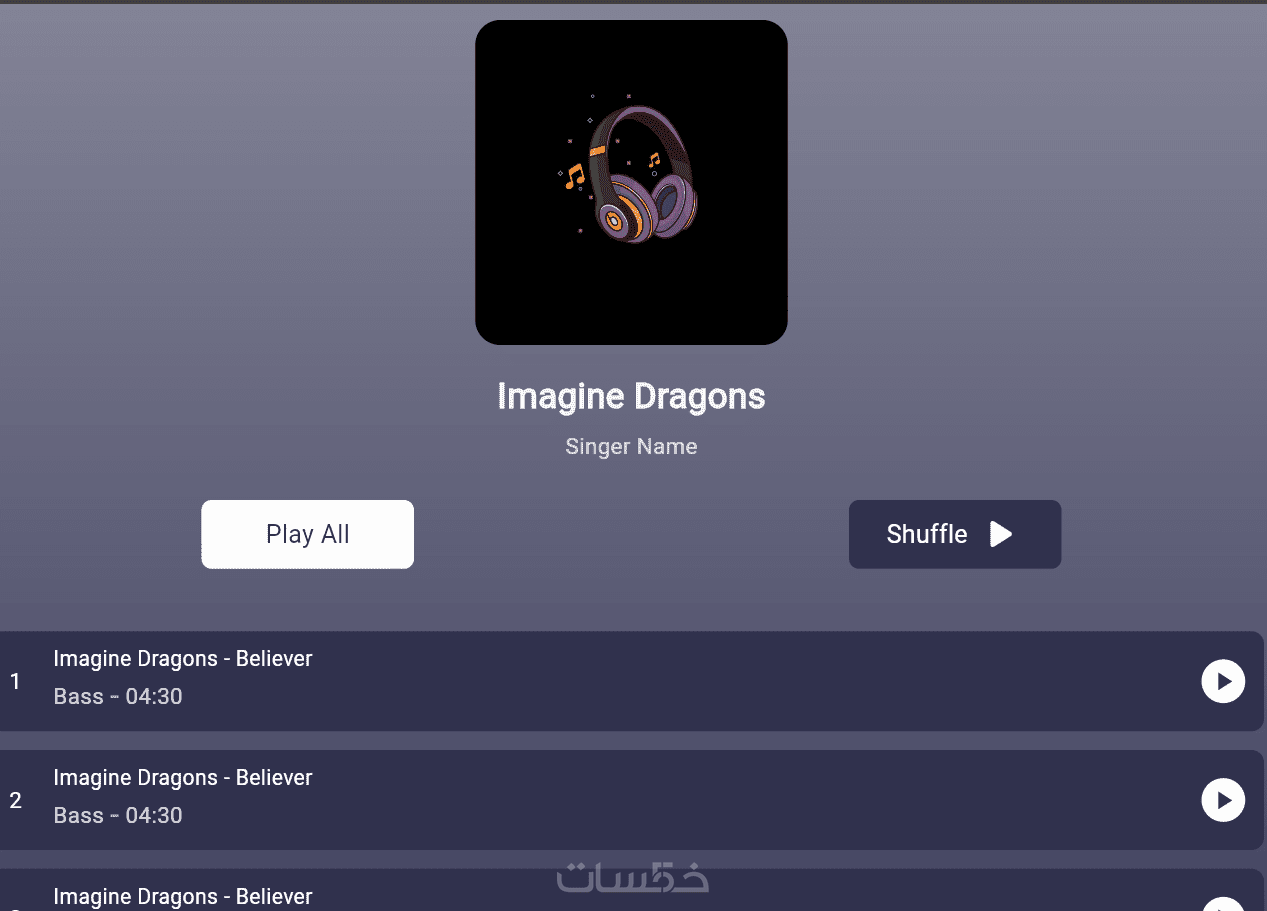
Task: Select third track title at the bottom edge
Action: 183,896
